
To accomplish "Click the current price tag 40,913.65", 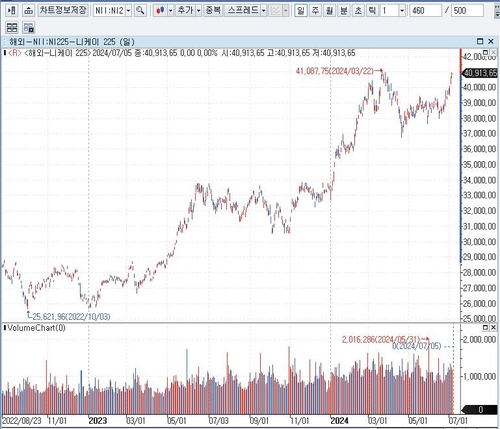I will point(481,73).
